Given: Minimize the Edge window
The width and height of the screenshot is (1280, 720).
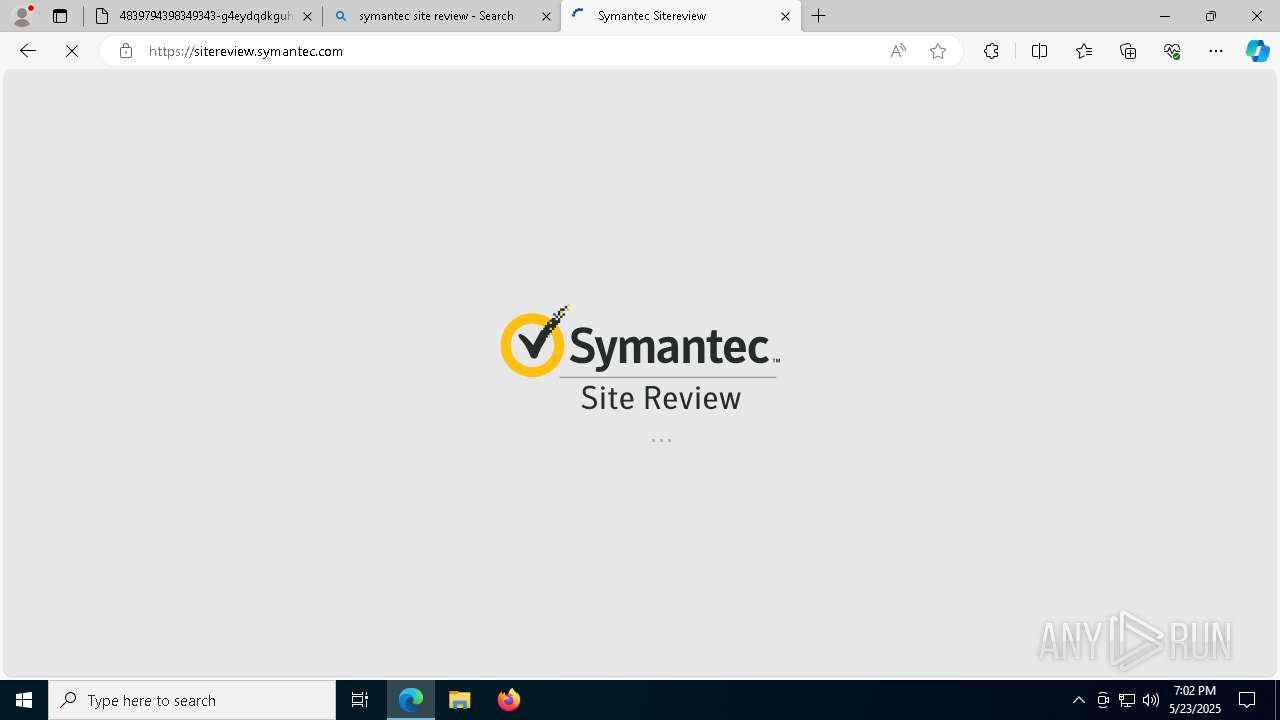Looking at the screenshot, I should point(1164,16).
